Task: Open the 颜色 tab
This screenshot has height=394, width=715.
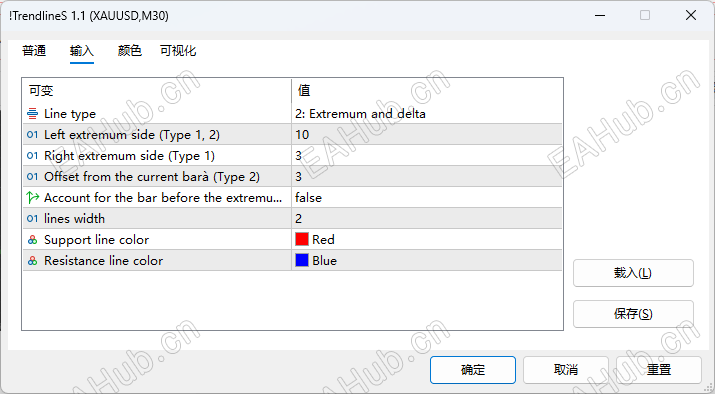Action: coord(130,51)
